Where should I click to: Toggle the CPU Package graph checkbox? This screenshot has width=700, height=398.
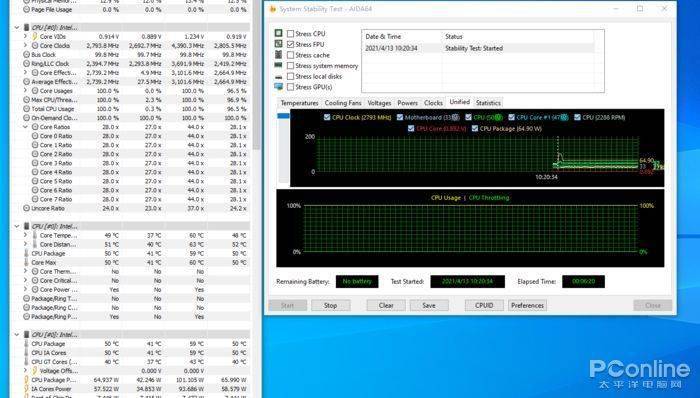[475, 129]
